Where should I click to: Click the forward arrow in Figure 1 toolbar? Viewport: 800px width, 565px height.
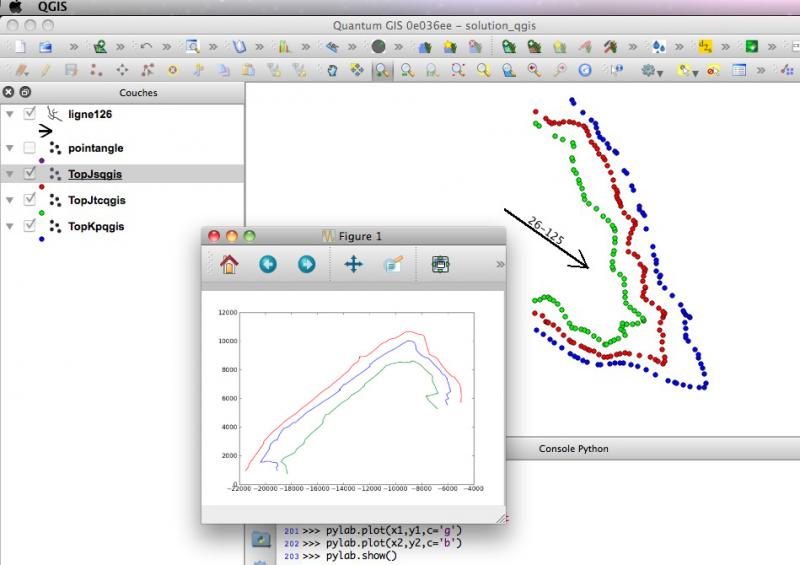click(x=306, y=264)
